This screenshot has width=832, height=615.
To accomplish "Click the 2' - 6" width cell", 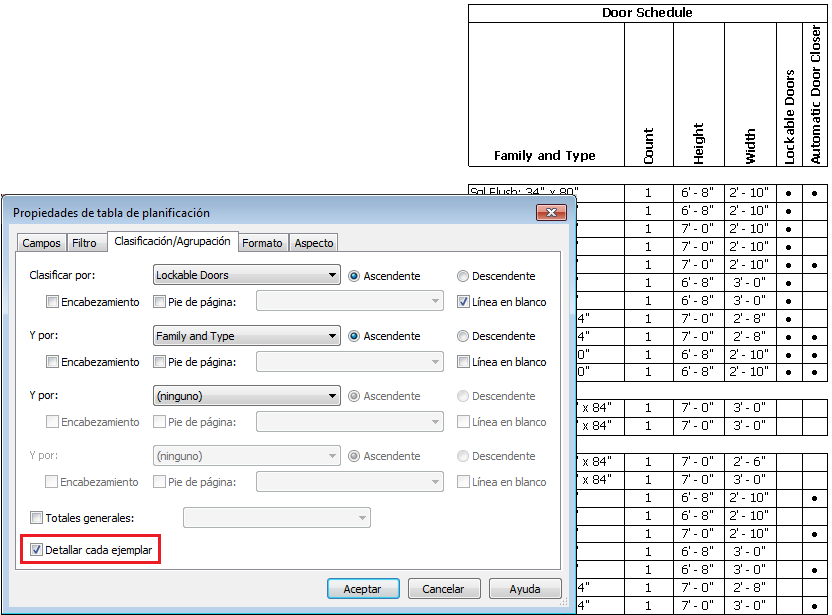I will pos(750,462).
